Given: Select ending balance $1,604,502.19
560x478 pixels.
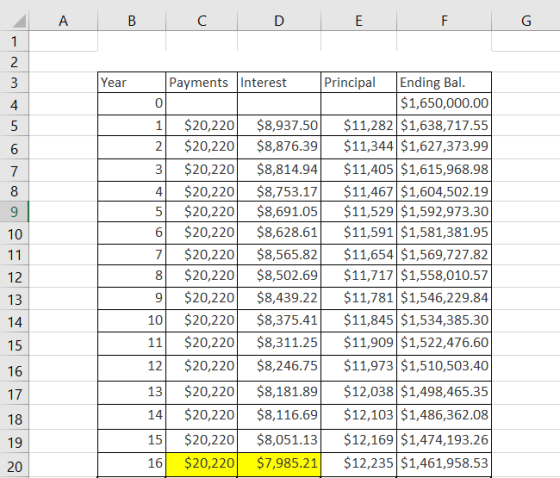Looking at the screenshot, I should [444, 191].
